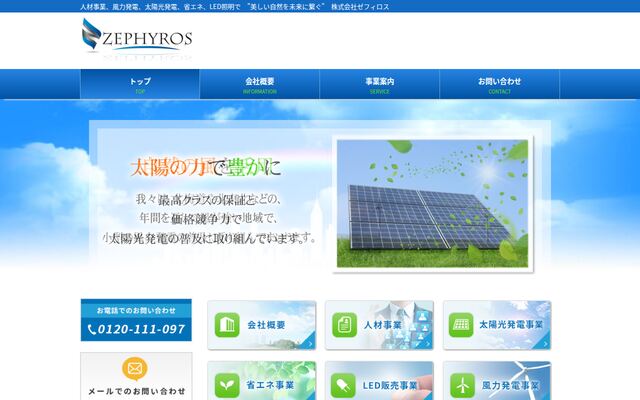
Task: Click the phone handset icon beside 0120-111-097
Action: pyautogui.click(x=92, y=329)
